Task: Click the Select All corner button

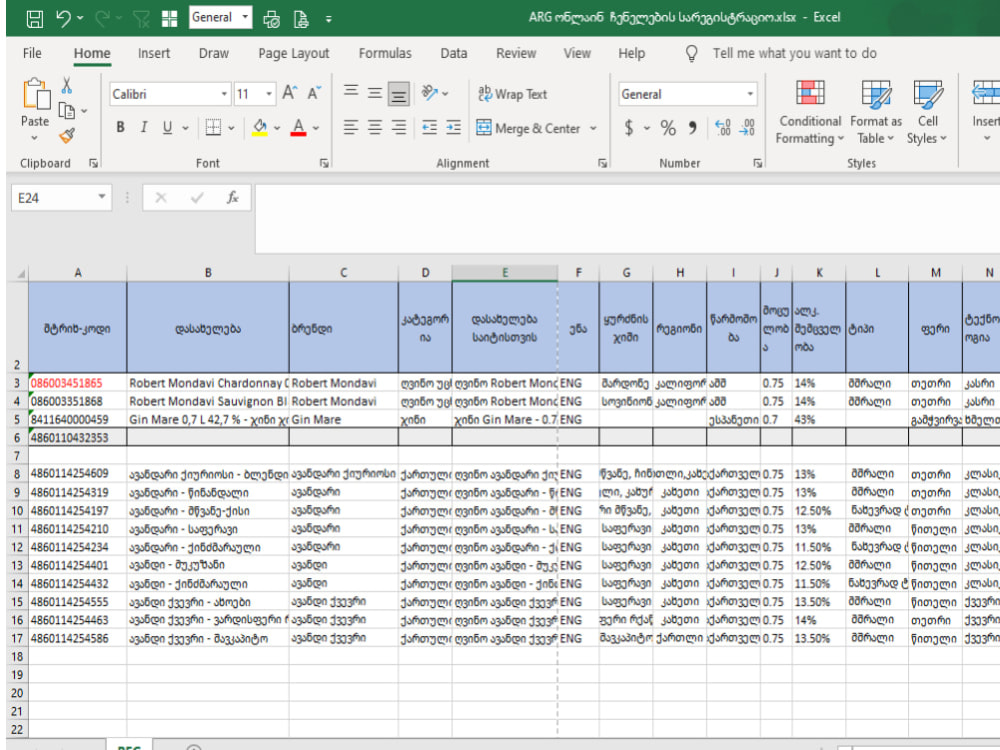Action: (18, 273)
